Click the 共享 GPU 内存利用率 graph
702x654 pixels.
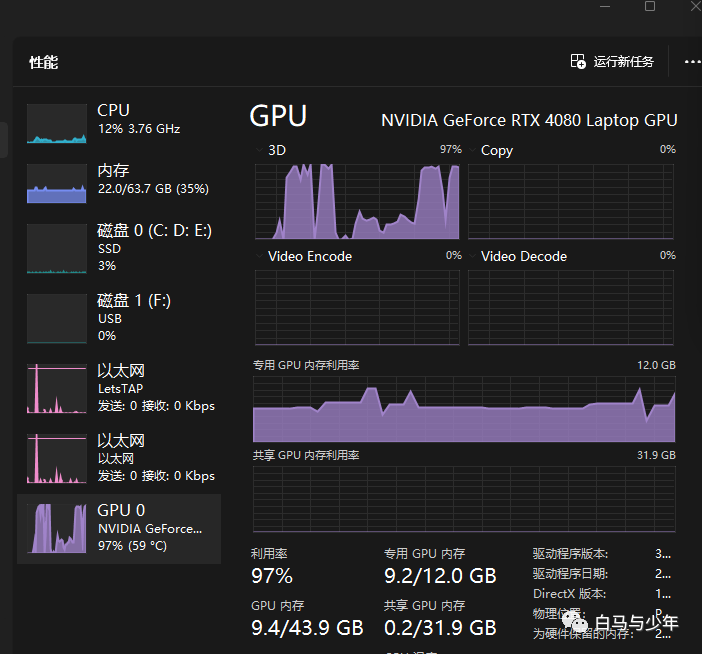coord(464,498)
